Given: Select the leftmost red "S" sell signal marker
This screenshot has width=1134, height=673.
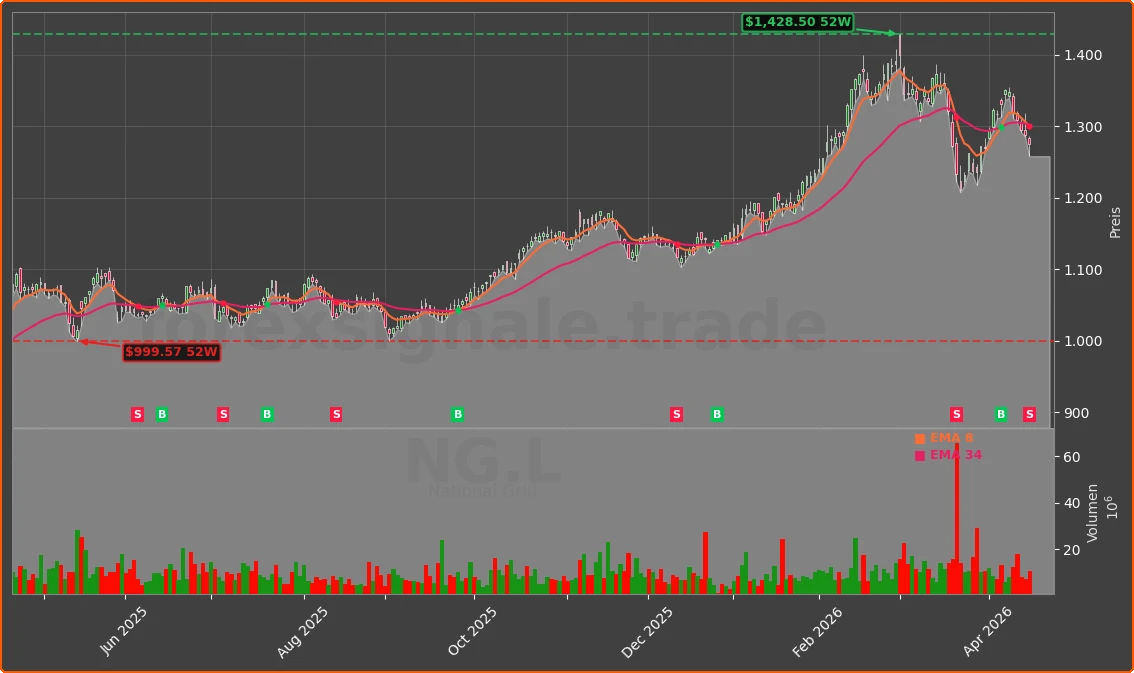Looking at the screenshot, I should [x=136, y=413].
